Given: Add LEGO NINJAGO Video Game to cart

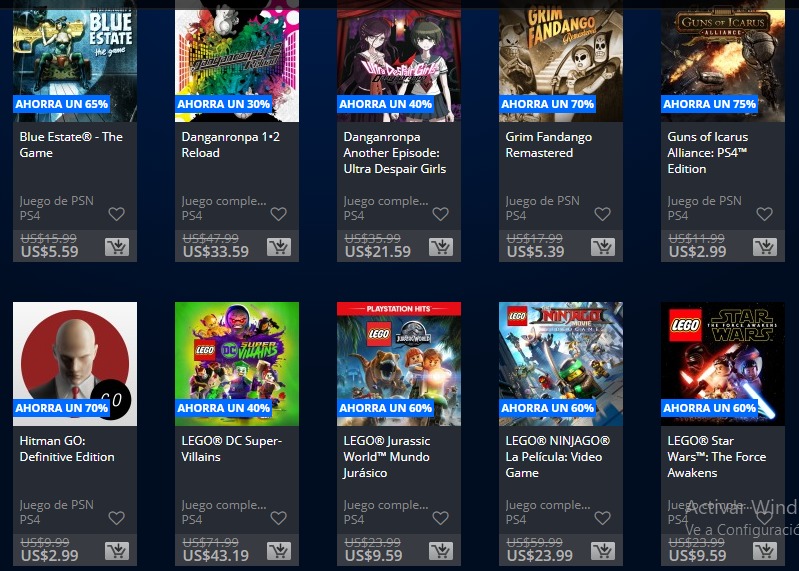Looking at the screenshot, I should pyautogui.click(x=603, y=551).
